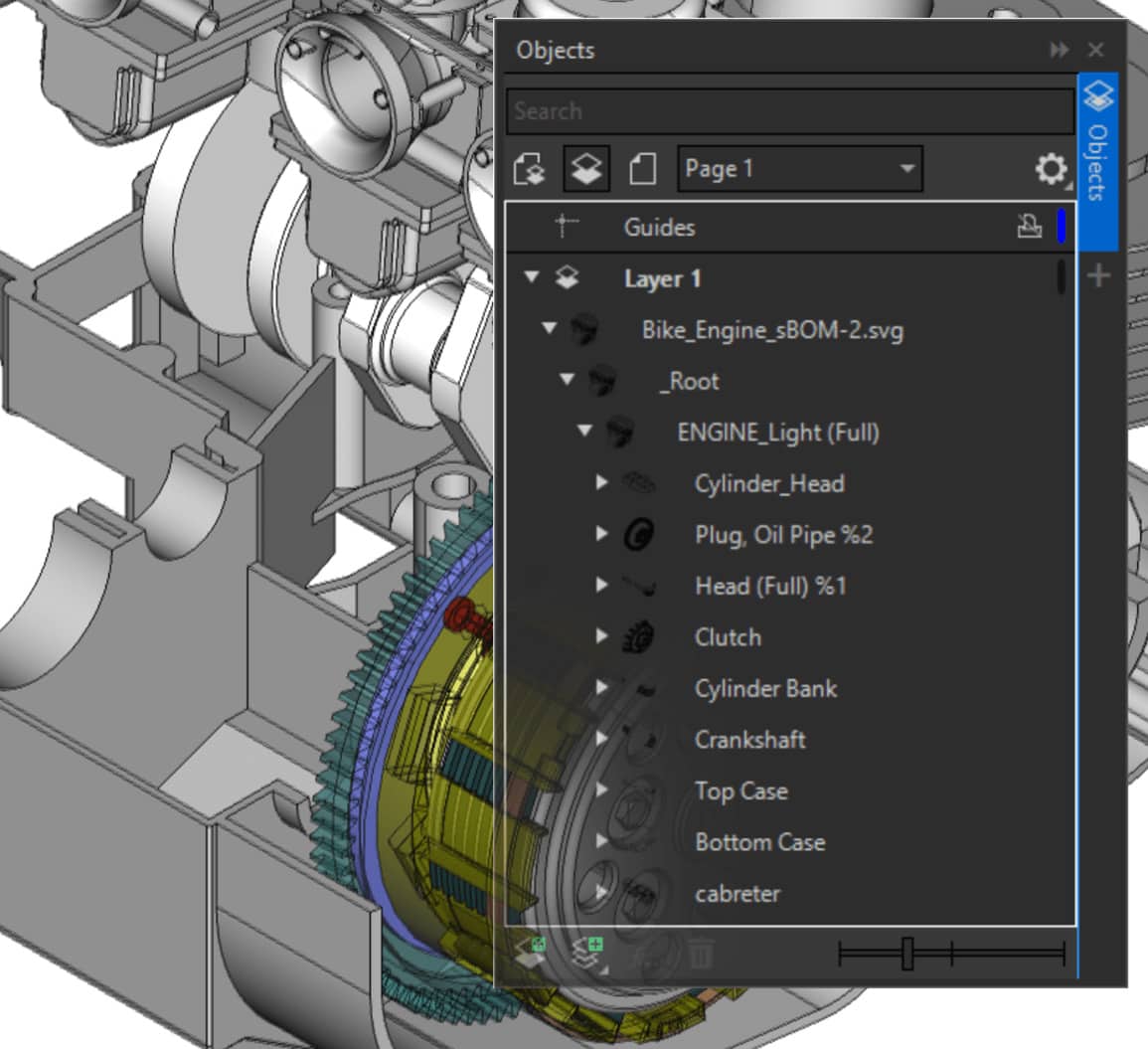Click the New Layer icon
Viewport: 1148px width, 1049px height.
[530, 952]
